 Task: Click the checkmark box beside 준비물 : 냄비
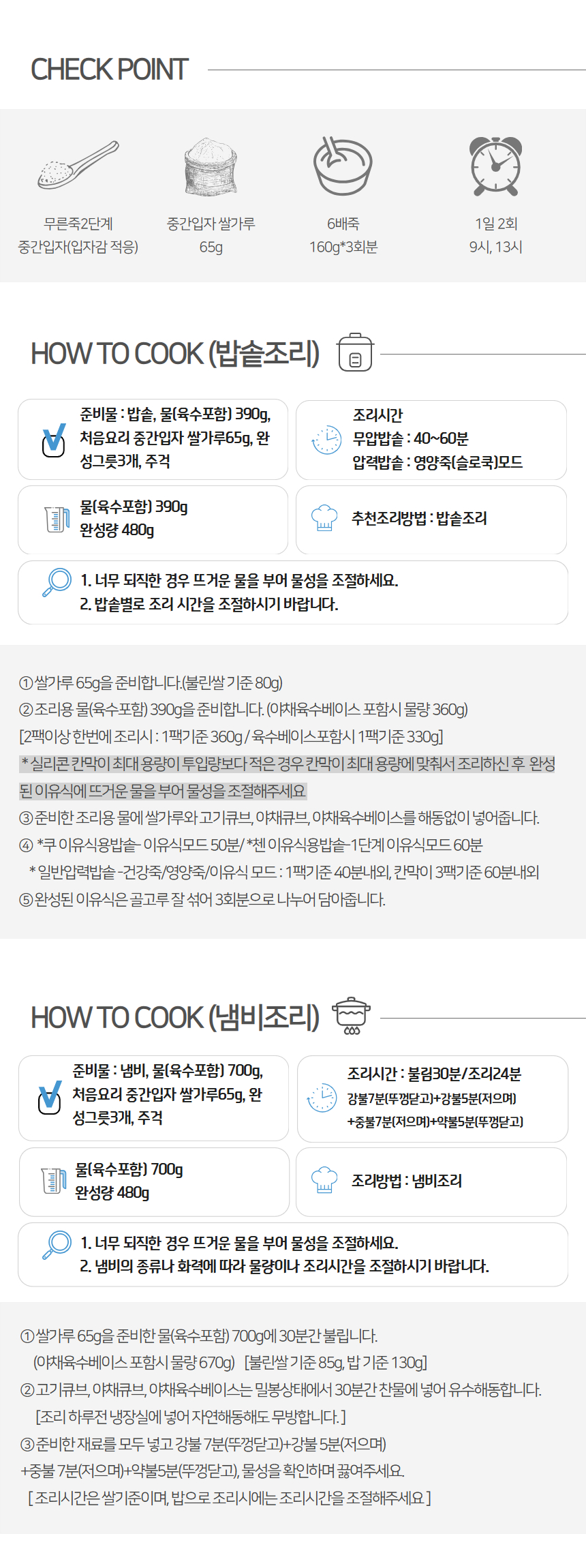point(49,1098)
